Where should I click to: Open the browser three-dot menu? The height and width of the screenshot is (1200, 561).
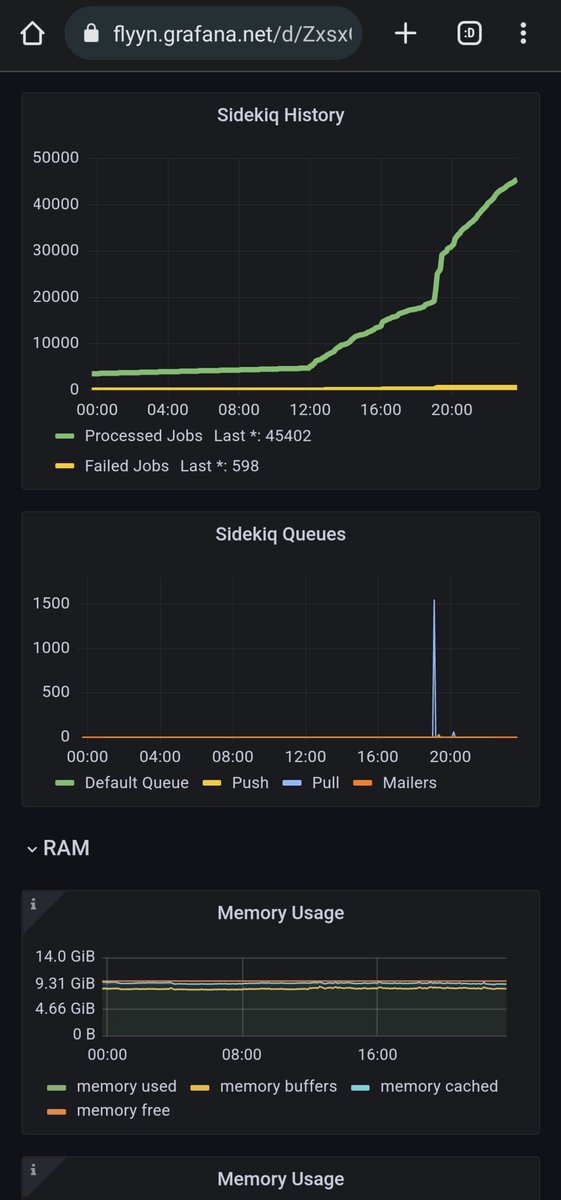[523, 34]
